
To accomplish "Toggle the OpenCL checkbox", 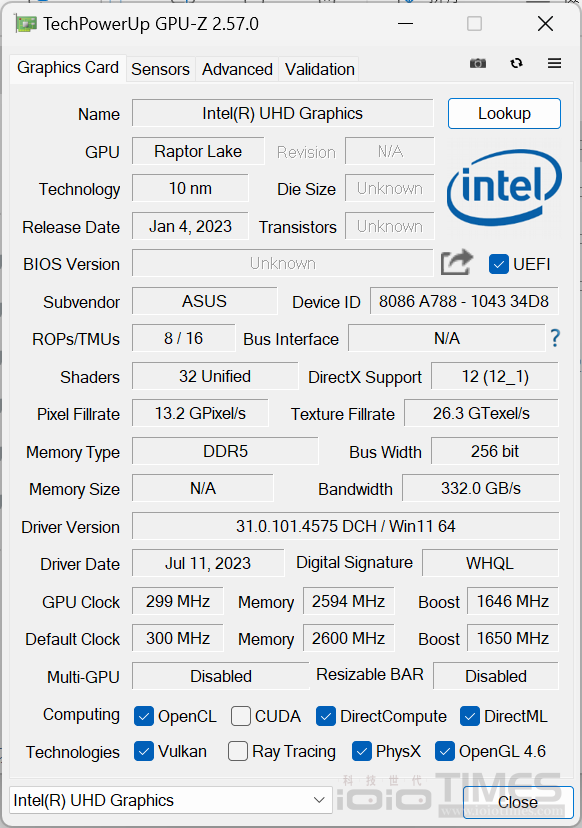I will pyautogui.click(x=144, y=717).
